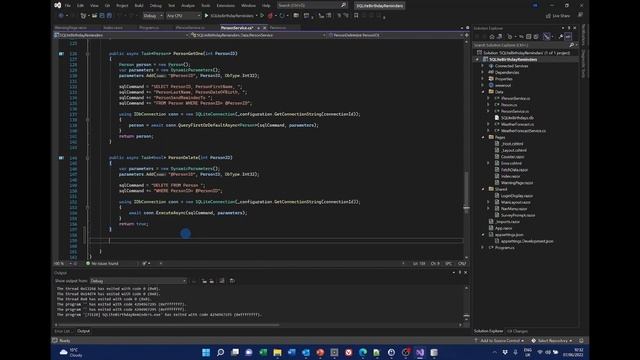Expand Connected Services node in Solution Explorer
The image size is (640, 360).
pos(483,66)
